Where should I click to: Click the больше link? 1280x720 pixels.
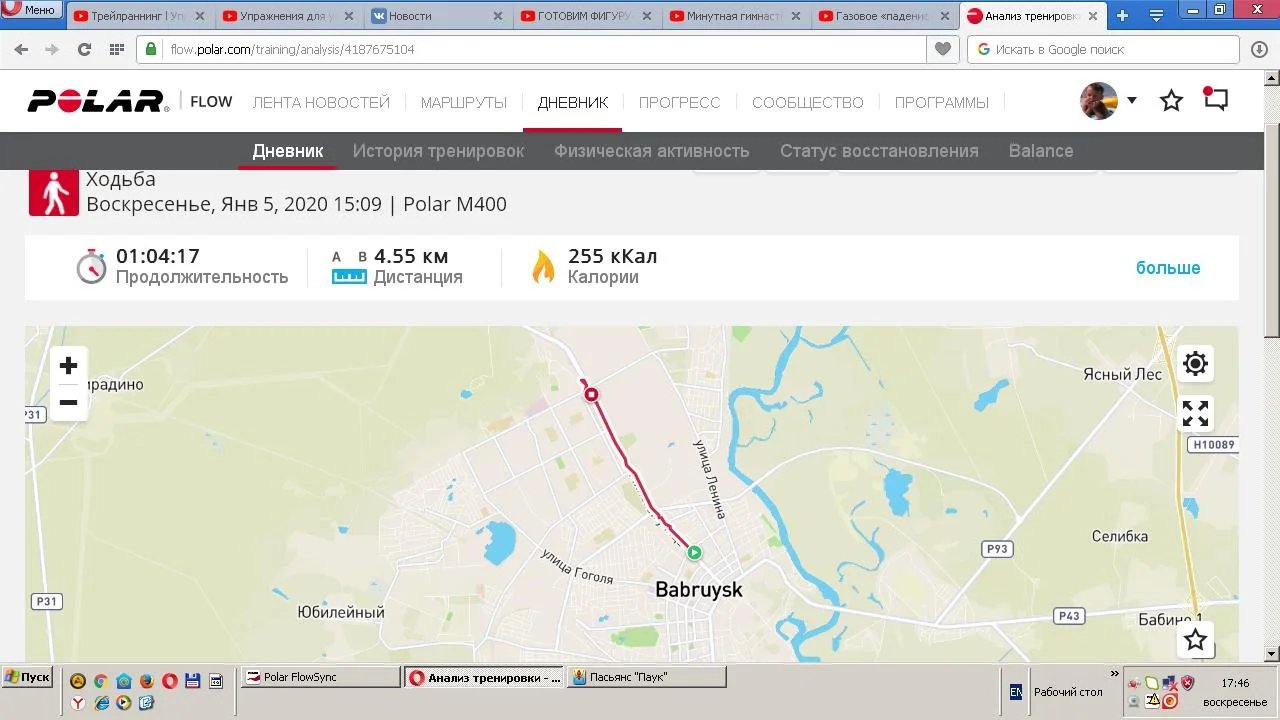[x=1168, y=267]
